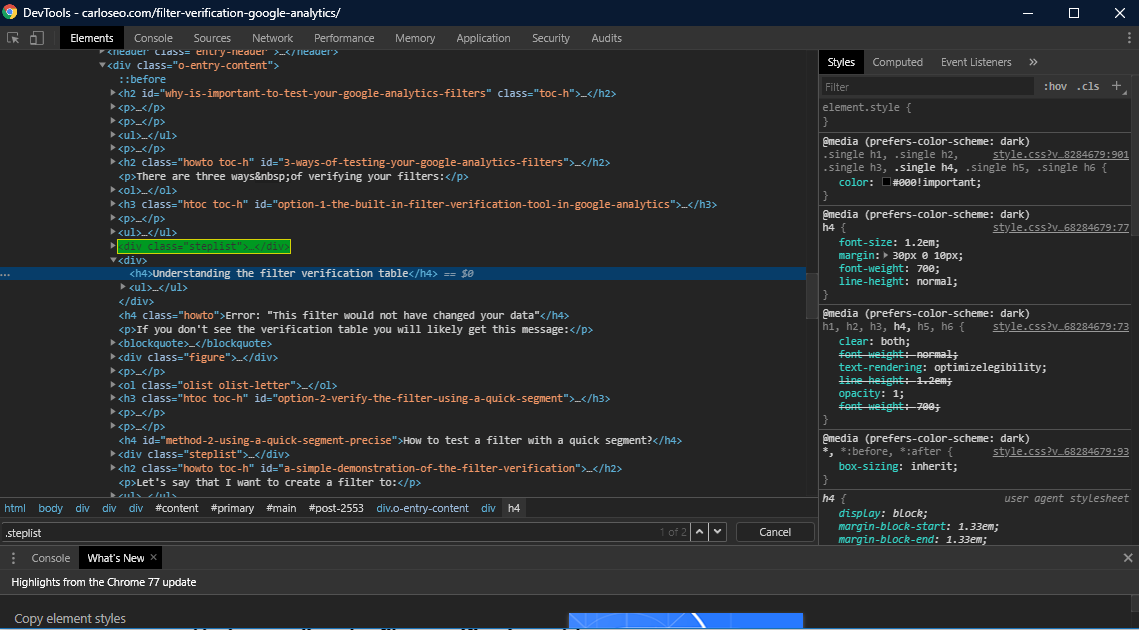Screen dimensions: 1139x630
Task: Open style.css line 901 source link
Action: [1061, 155]
